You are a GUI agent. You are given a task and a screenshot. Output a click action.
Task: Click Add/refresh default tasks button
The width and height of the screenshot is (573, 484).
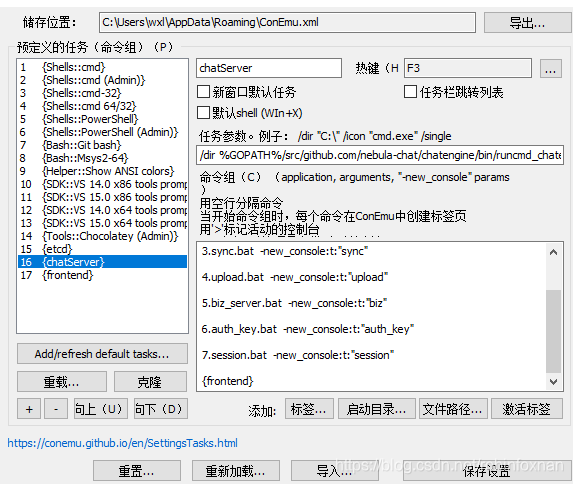click(x=102, y=354)
